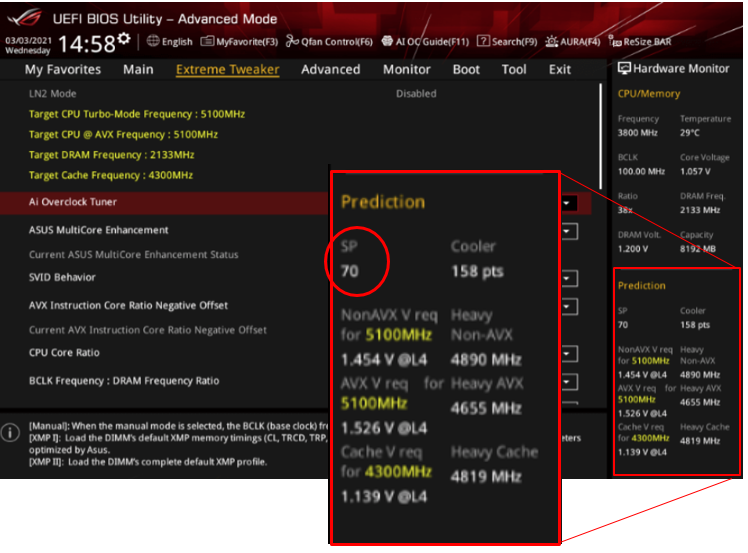Click Target DRAM Frequency : 2133MHz
Viewport: 748px width, 553px height.
[x=111, y=155]
